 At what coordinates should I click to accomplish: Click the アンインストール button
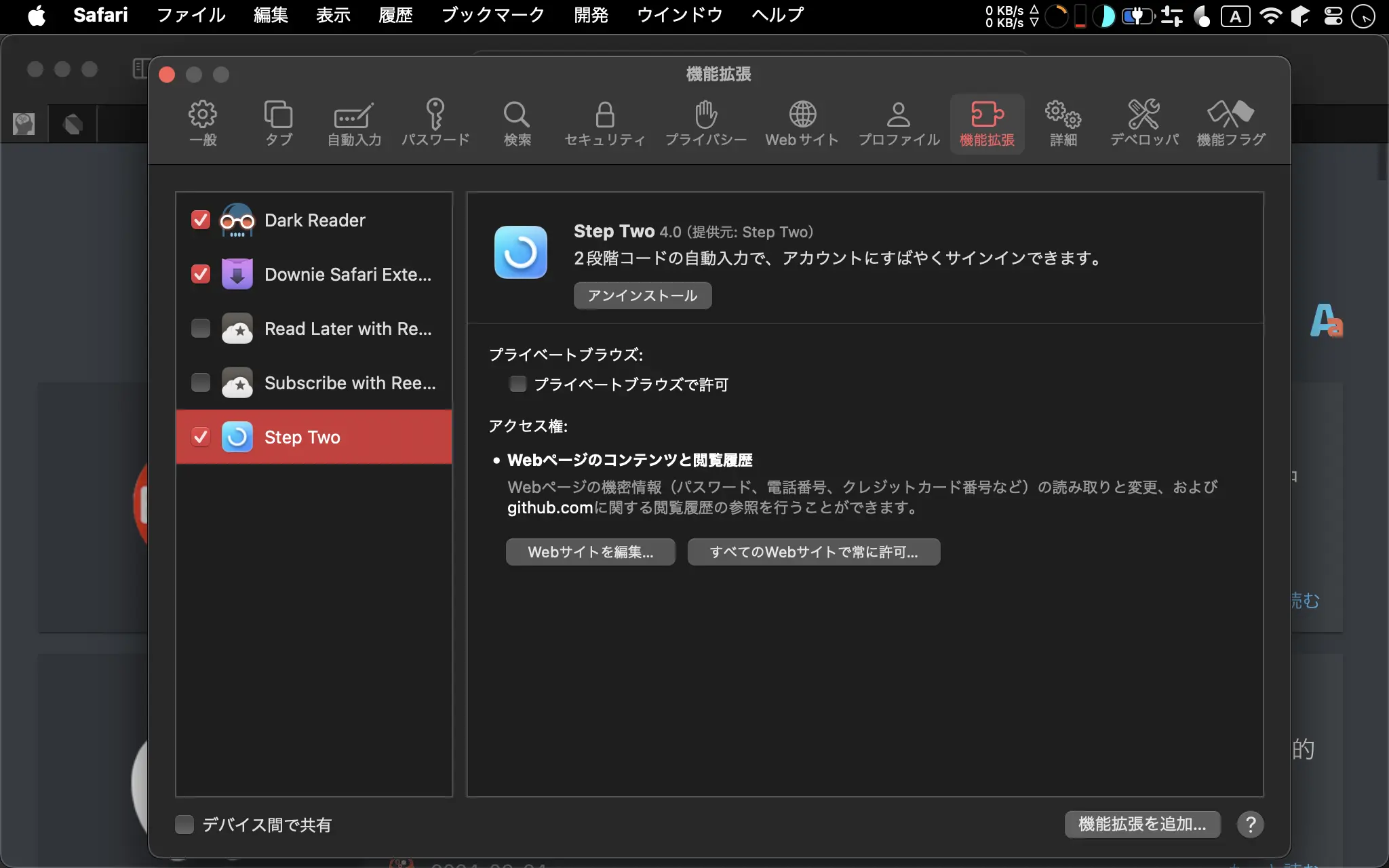click(x=642, y=296)
